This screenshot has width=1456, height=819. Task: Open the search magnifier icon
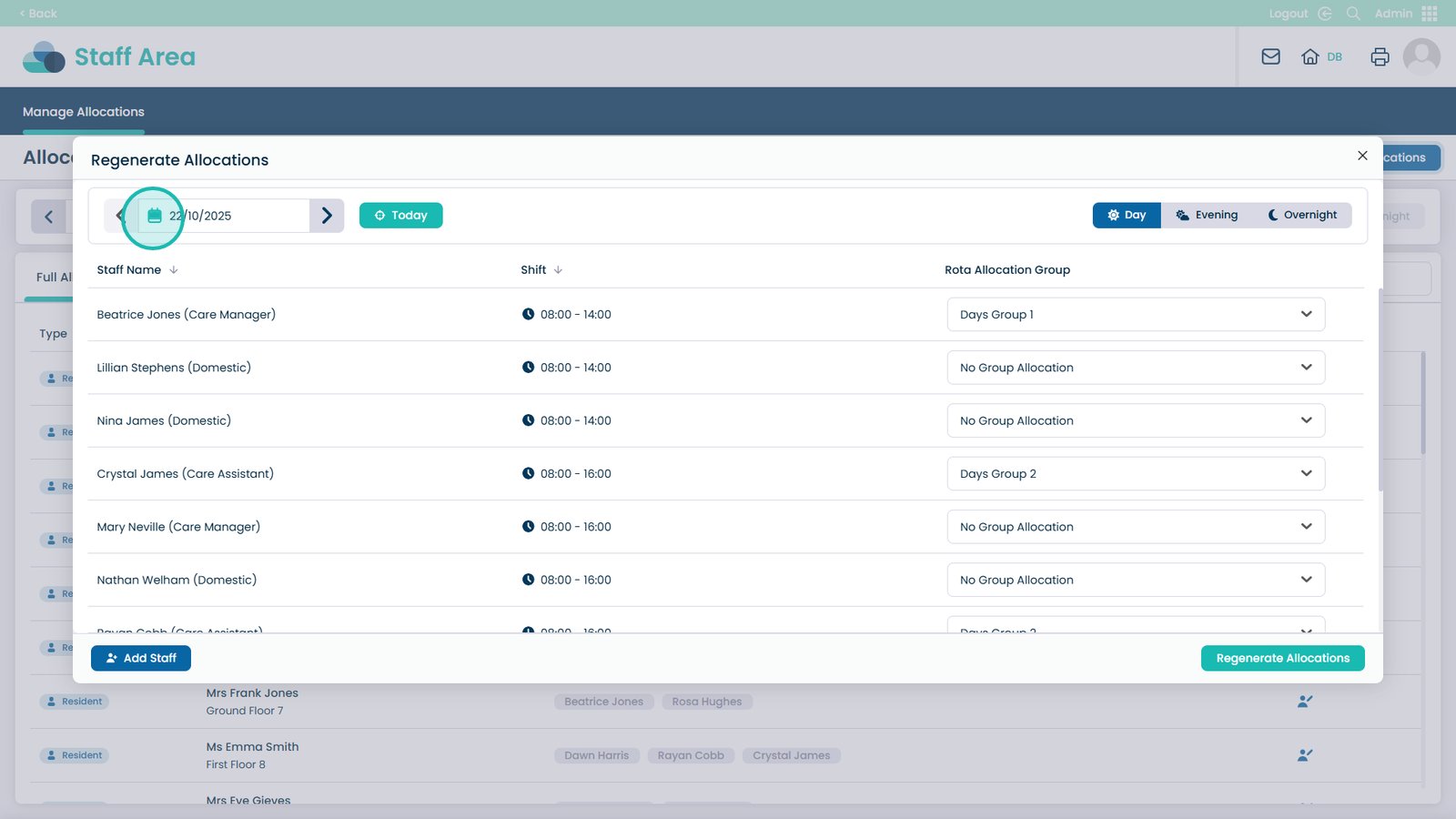coord(1353,14)
